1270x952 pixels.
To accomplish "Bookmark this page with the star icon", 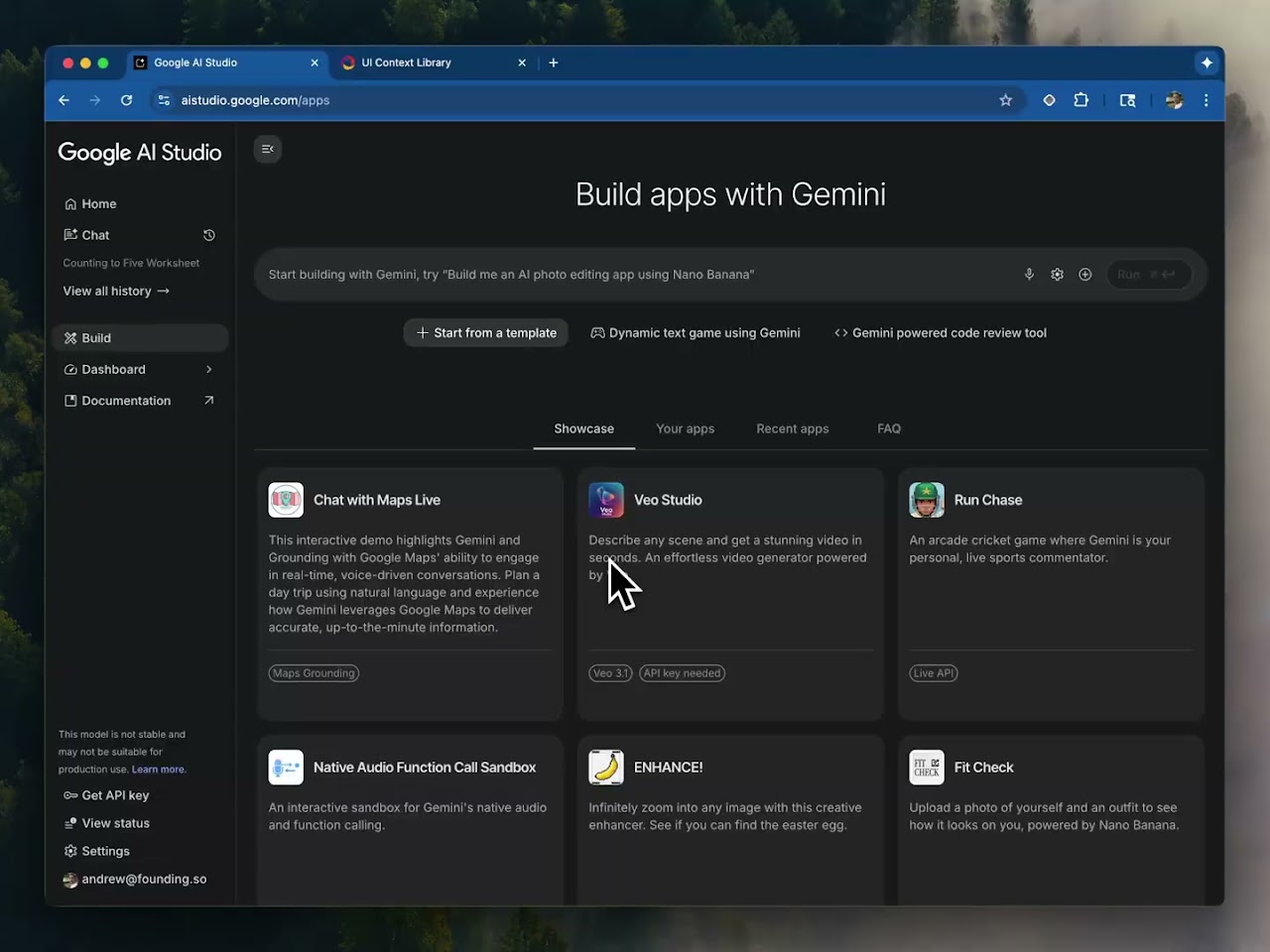I will coord(1006,100).
